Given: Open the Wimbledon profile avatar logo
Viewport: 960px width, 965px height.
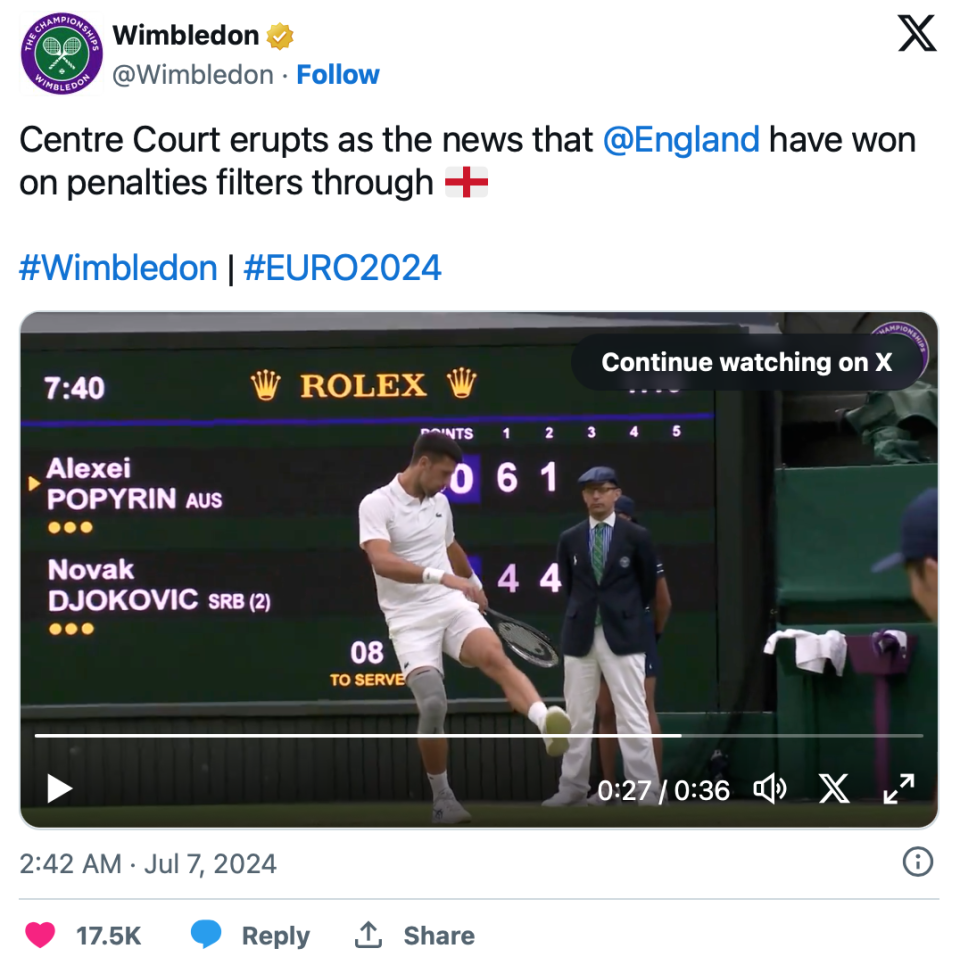Looking at the screenshot, I should [x=62, y=54].
